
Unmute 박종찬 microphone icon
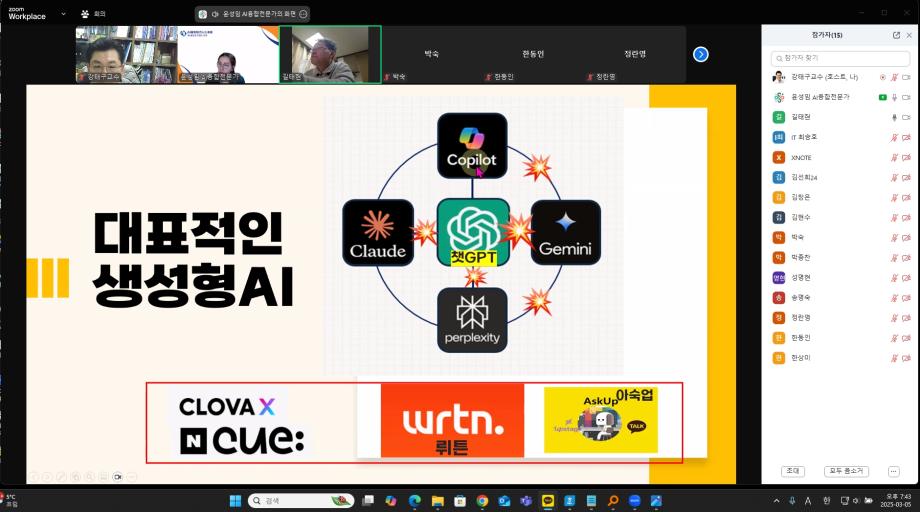click(894, 258)
